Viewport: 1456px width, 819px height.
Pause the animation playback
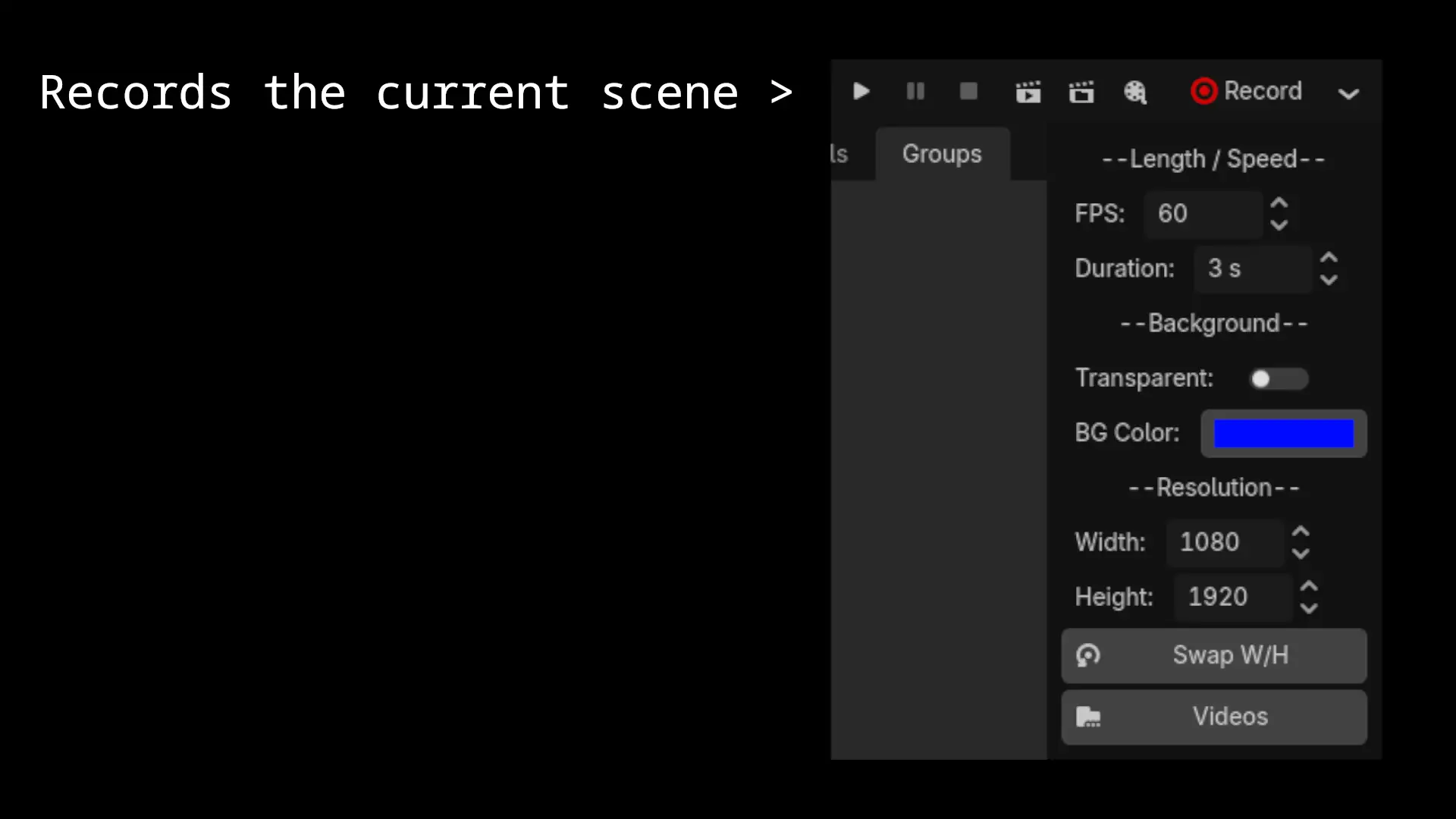tap(915, 92)
